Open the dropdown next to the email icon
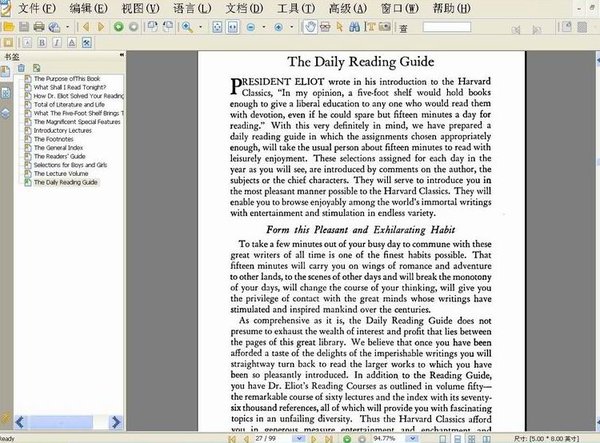This screenshot has height=443, width=600. [68, 27]
